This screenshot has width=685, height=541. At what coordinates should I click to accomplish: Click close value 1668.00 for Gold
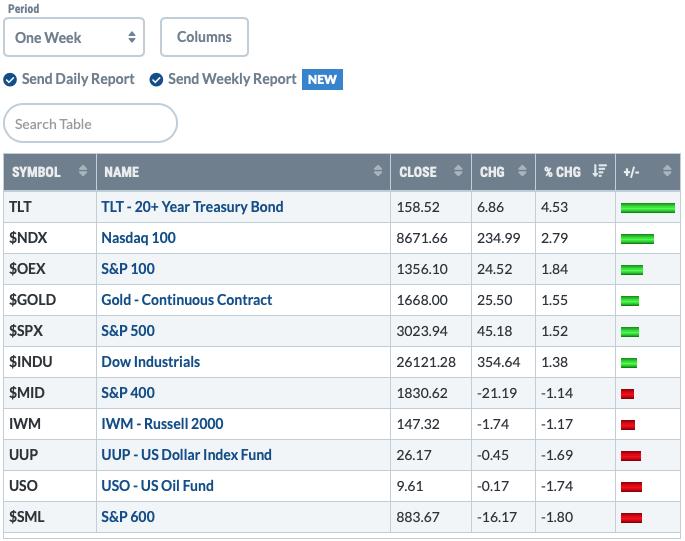422,300
